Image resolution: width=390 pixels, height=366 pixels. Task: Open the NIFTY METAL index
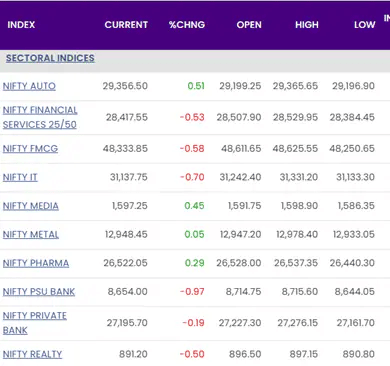[31, 235]
